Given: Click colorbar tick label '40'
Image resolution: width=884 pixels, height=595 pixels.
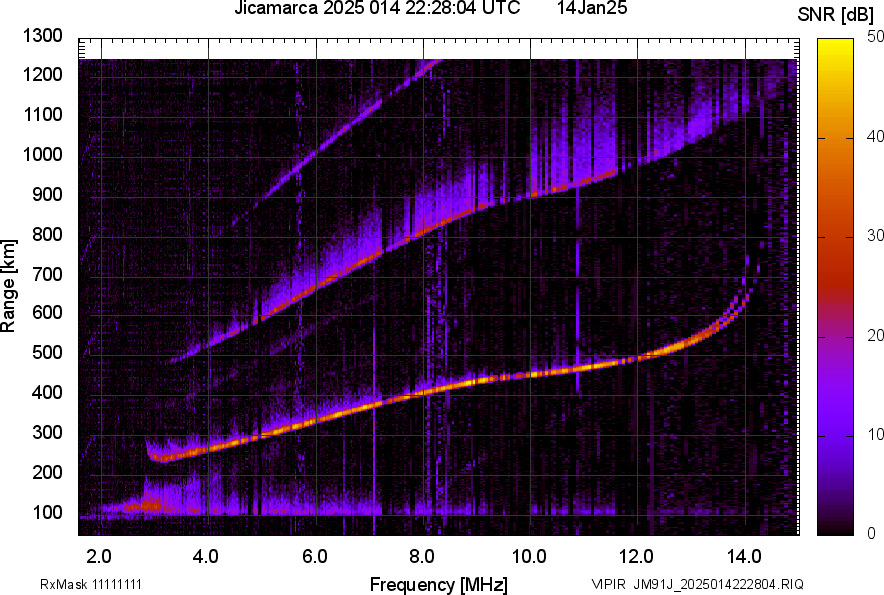Looking at the screenshot, I should coord(875,136).
